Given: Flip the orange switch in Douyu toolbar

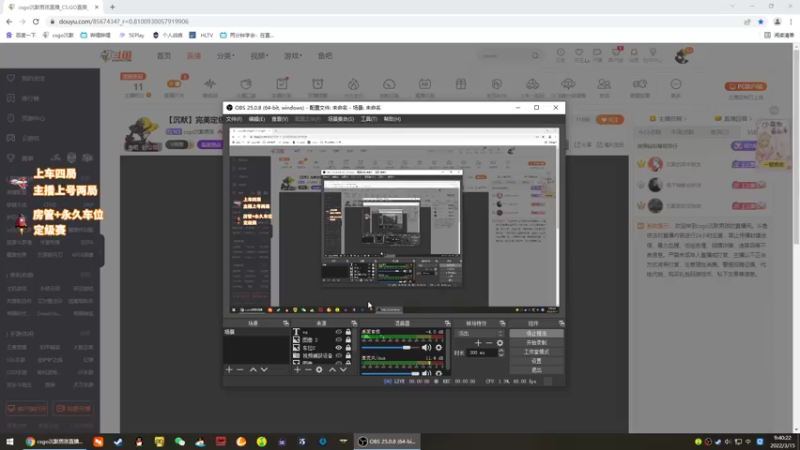Looking at the screenshot, I should coord(174,84).
